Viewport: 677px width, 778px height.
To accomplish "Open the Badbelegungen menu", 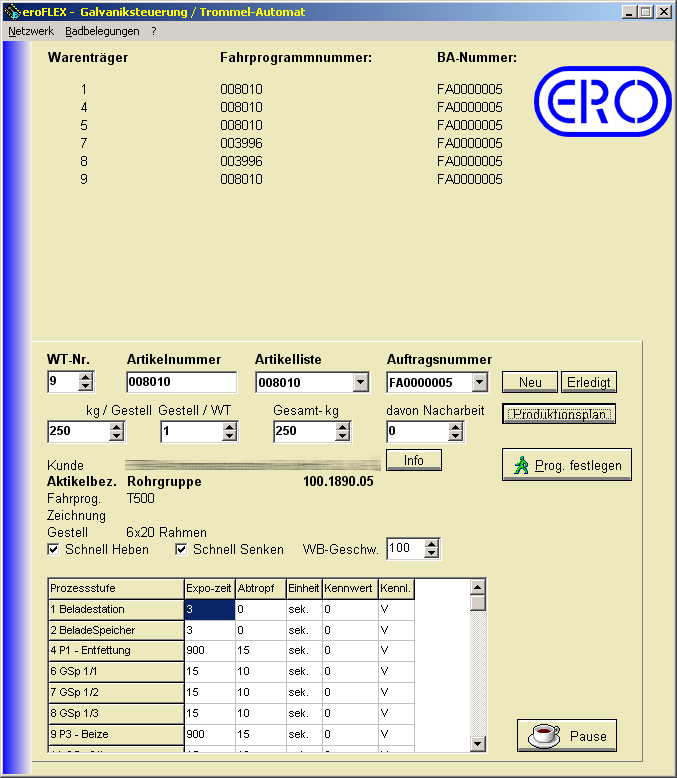I will (x=102, y=31).
